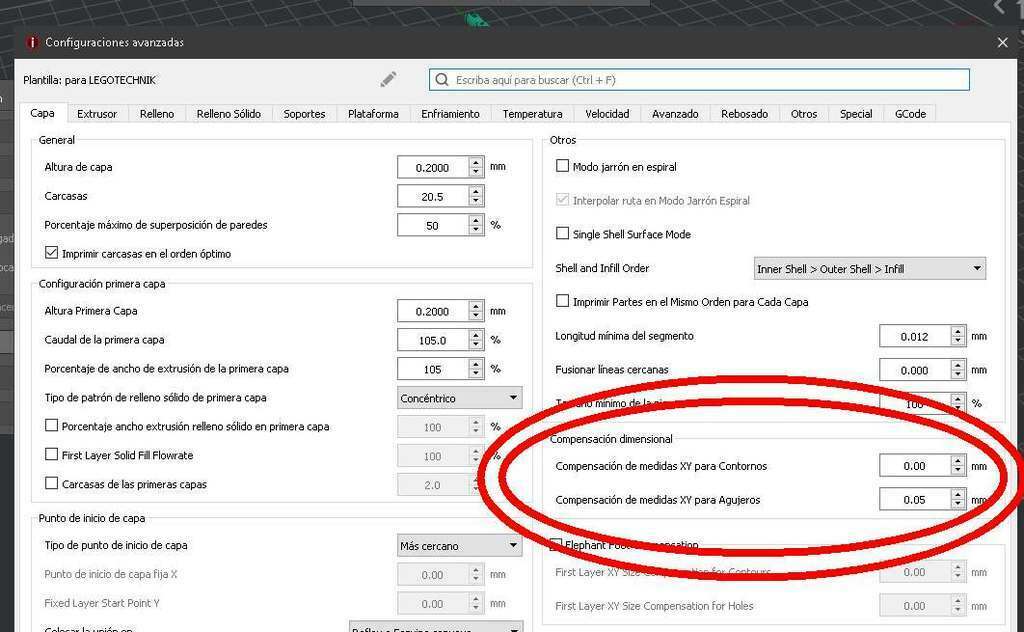Open the Más cercano start point dropdown
Image resolution: width=1024 pixels, height=632 pixels.
[459, 546]
